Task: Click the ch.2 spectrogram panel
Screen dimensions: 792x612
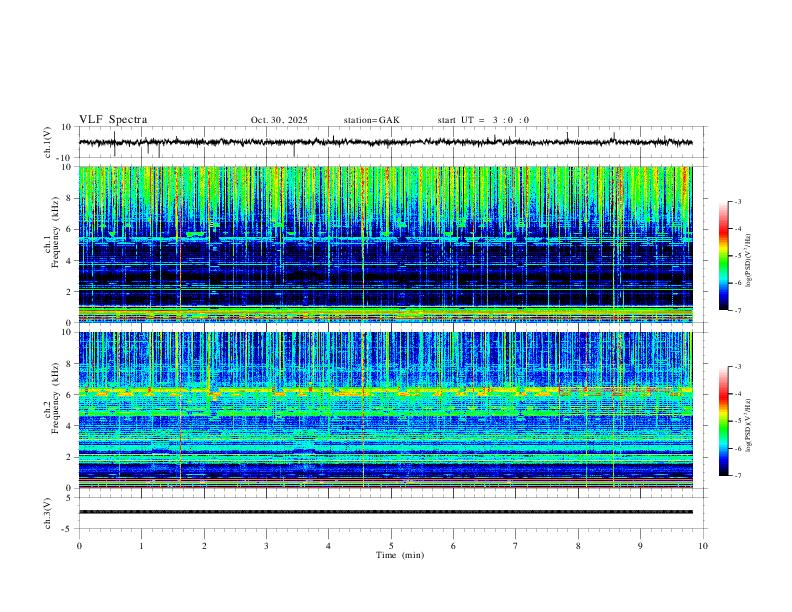Action: 385,410
